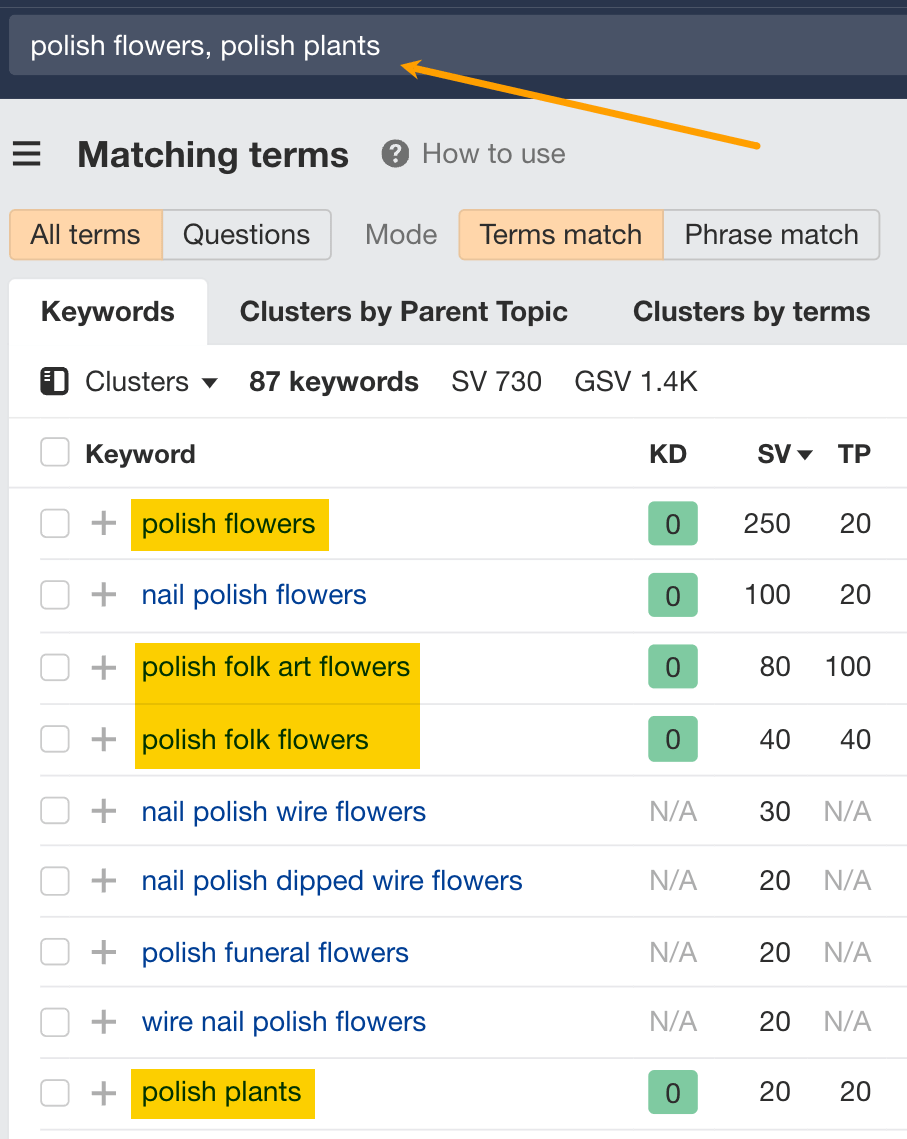Click the plus icon beside nail polish wire flowers
Image resolution: width=907 pixels, height=1139 pixels.
pos(103,811)
